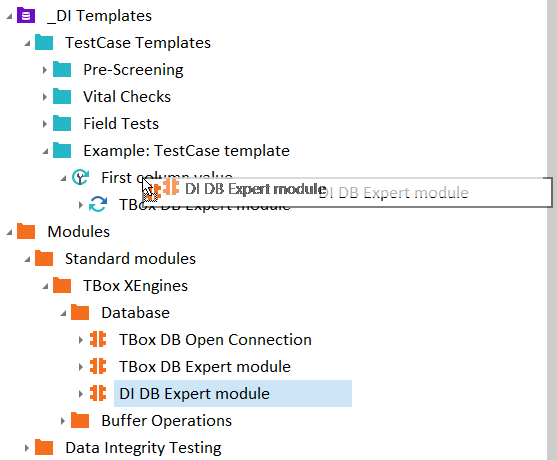Viewport: 557px width, 460px height.
Task: Select the Data Integrity Testing item
Action: [143, 448]
